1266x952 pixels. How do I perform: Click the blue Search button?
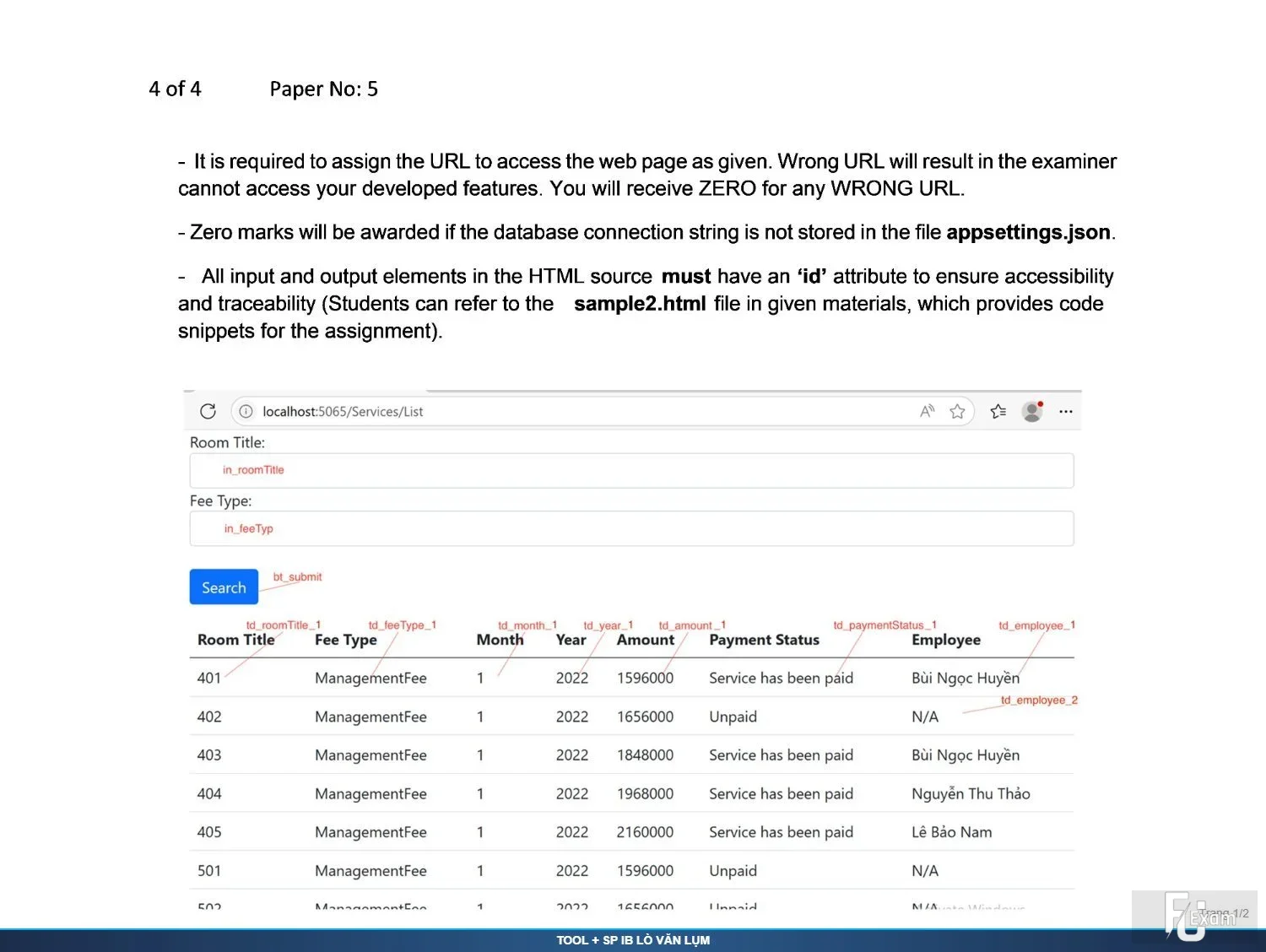click(x=224, y=587)
